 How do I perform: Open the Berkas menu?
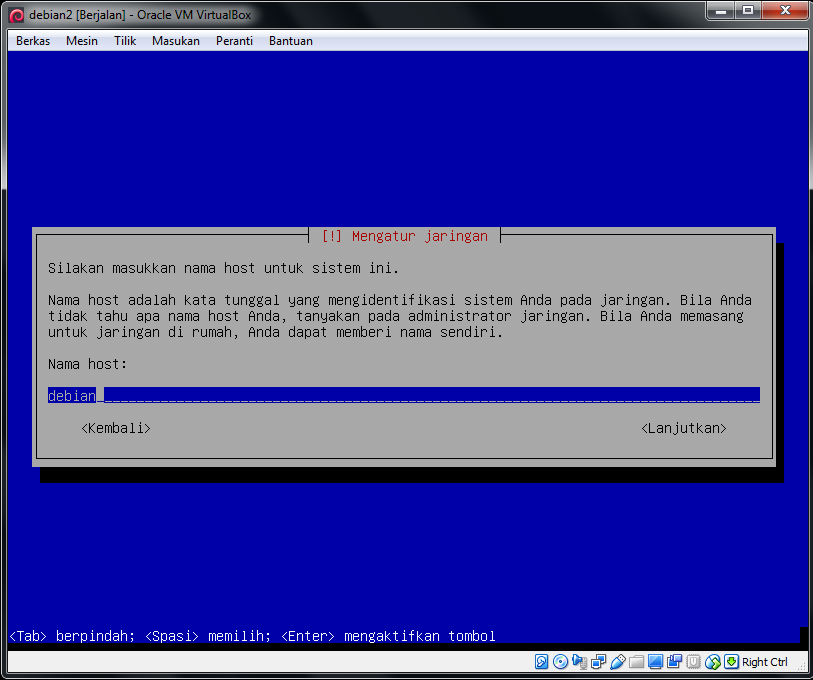tap(33, 41)
